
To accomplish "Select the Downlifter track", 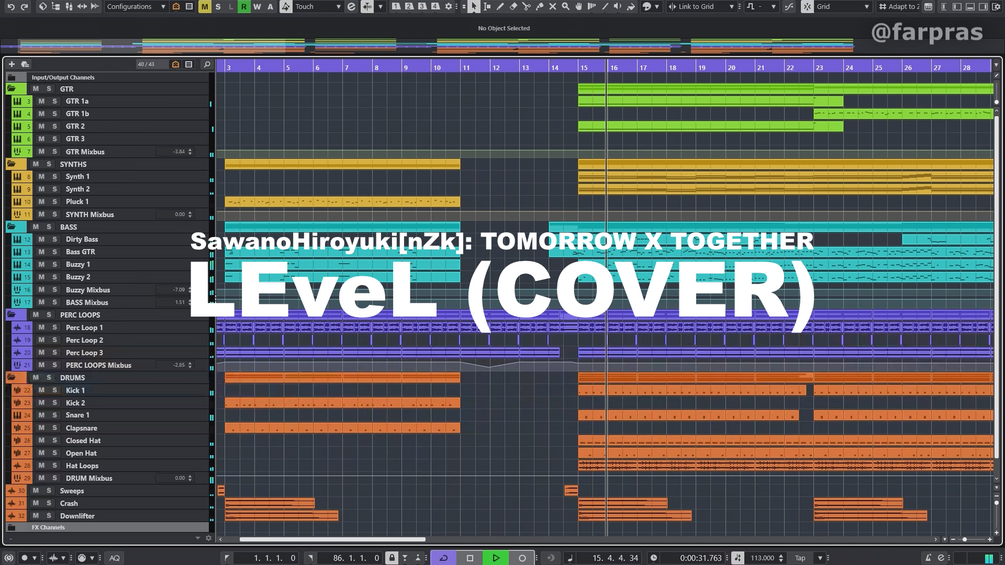I will click(x=77, y=516).
